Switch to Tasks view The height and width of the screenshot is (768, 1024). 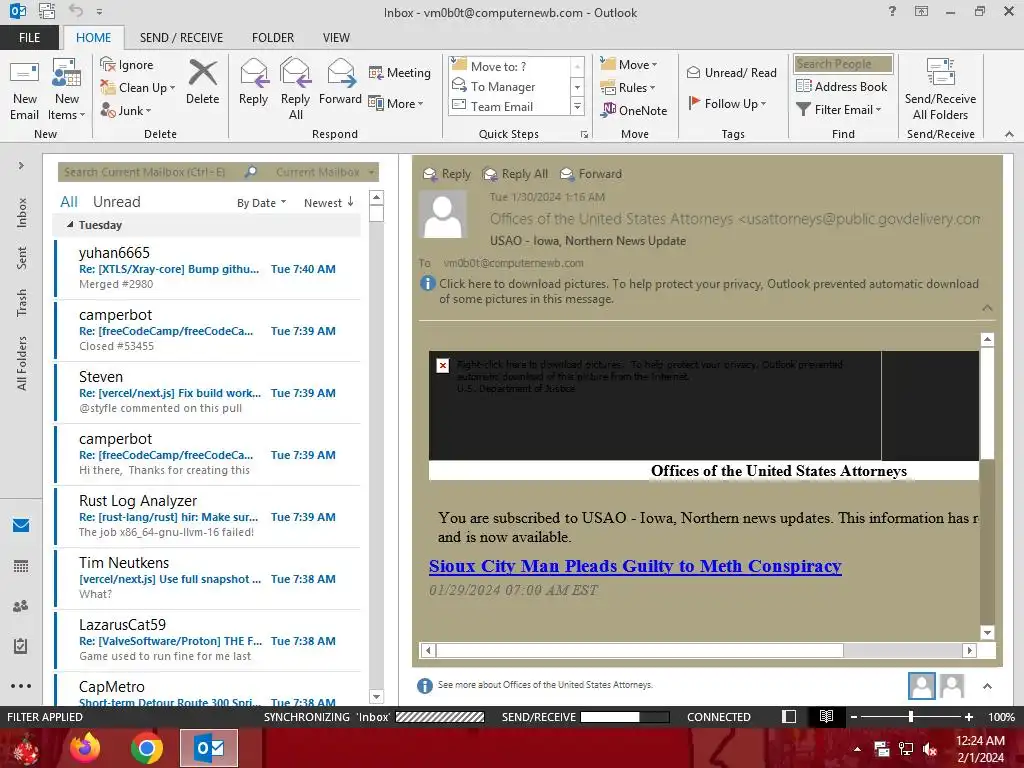click(21, 646)
